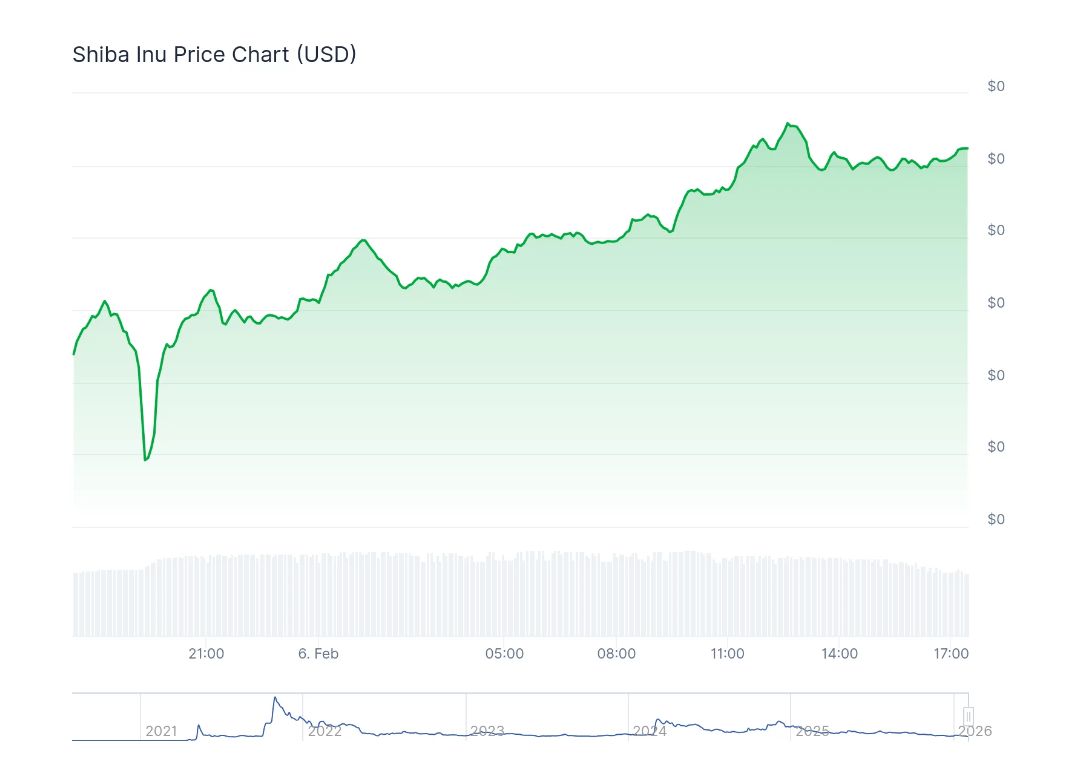Click the highest peak of the price line
This screenshot has width=1078, height=779.
click(788, 124)
